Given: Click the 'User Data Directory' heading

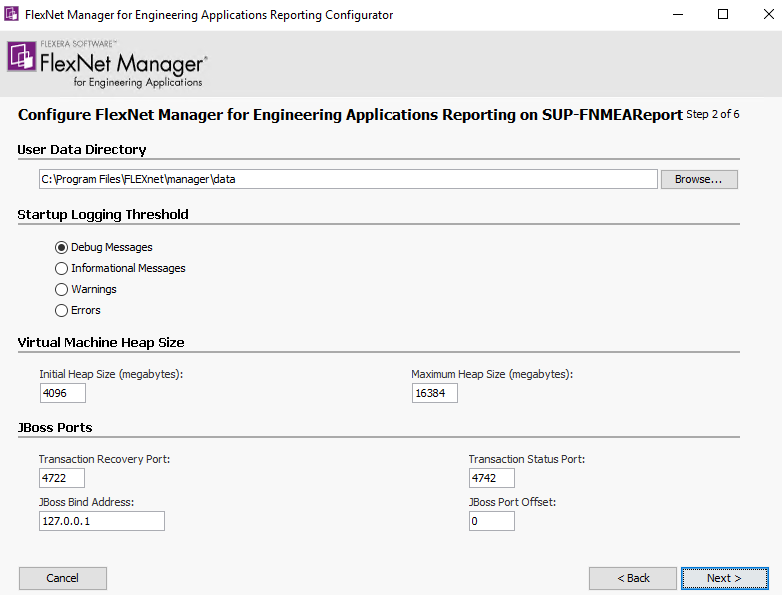Looking at the screenshot, I should 82,150.
